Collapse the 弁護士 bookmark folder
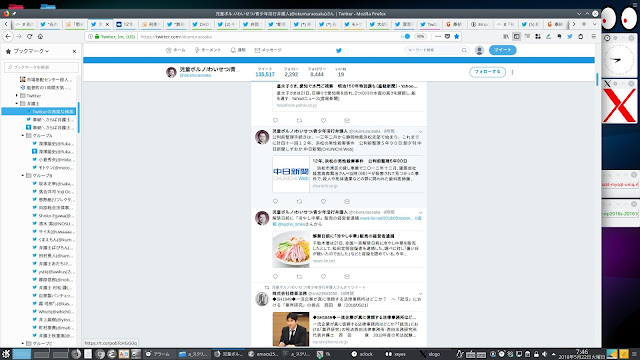Screen dimensions: 640x360 pos(17,103)
